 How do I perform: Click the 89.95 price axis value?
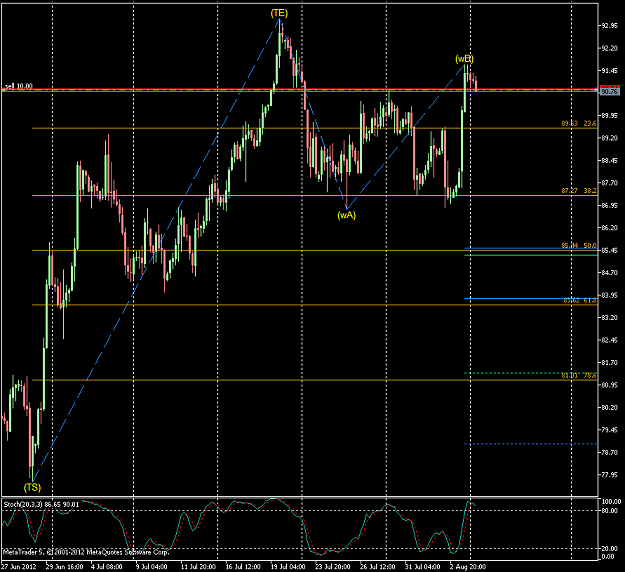point(609,116)
